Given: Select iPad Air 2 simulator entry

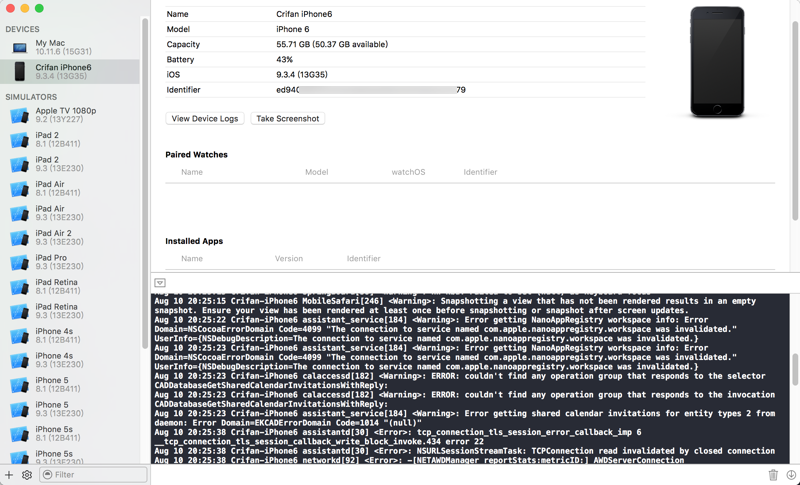Looking at the screenshot, I should [x=69, y=237].
